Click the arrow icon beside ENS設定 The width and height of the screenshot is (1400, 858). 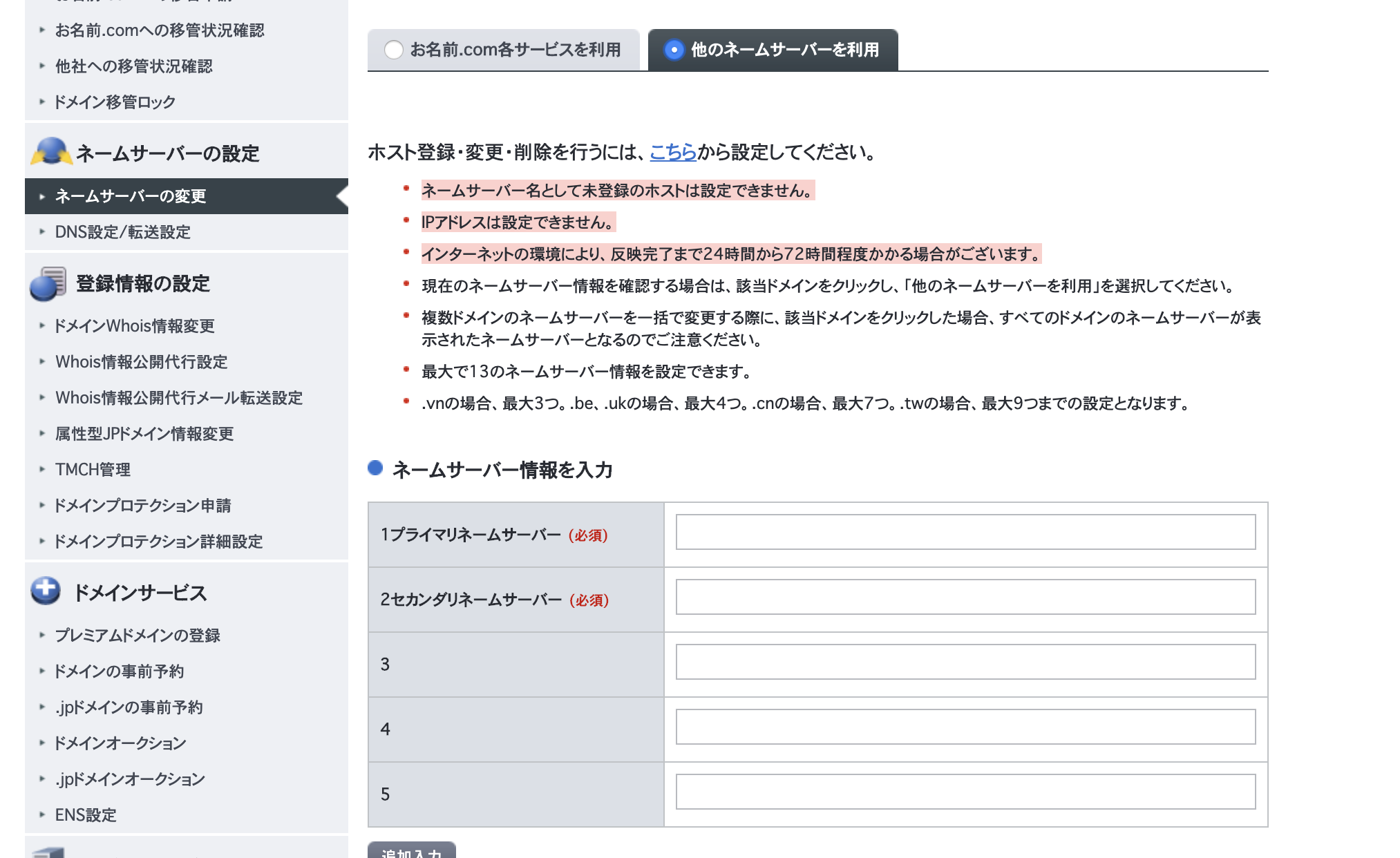(43, 815)
